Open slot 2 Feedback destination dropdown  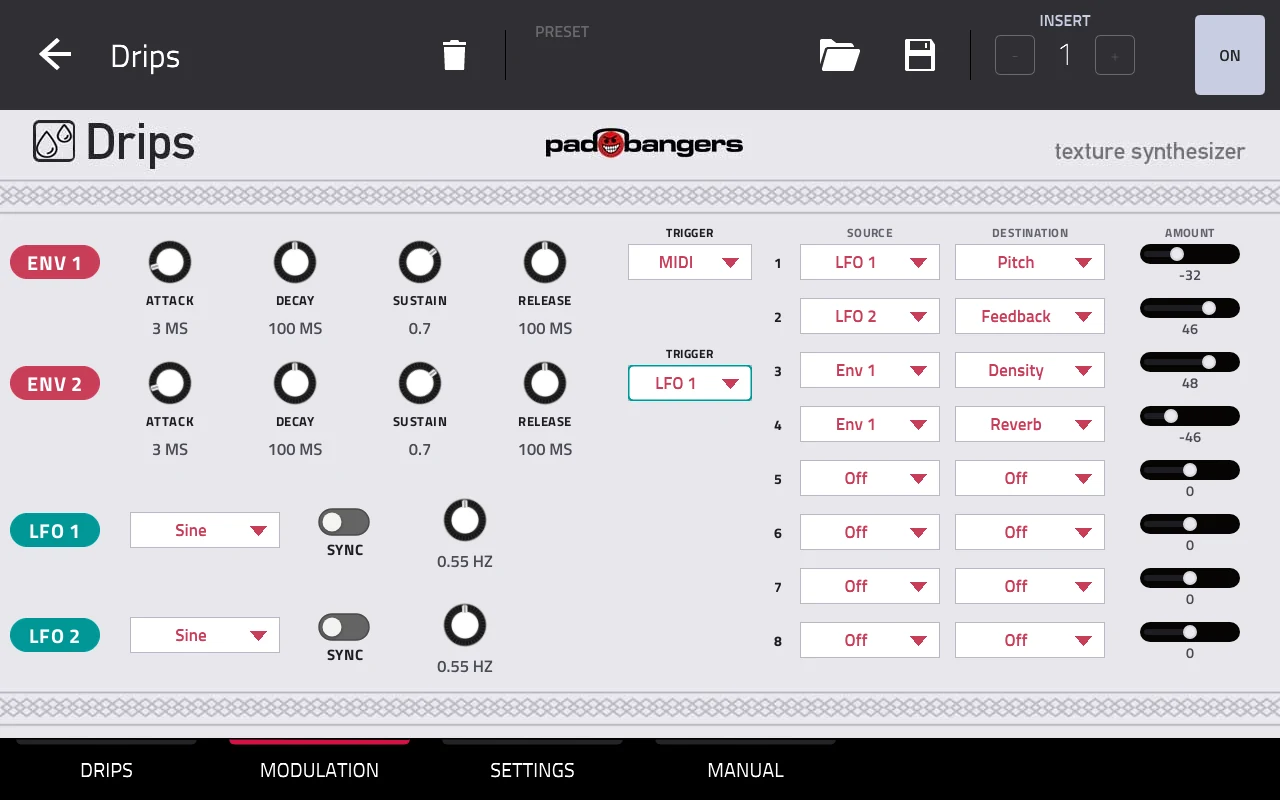tap(1030, 316)
